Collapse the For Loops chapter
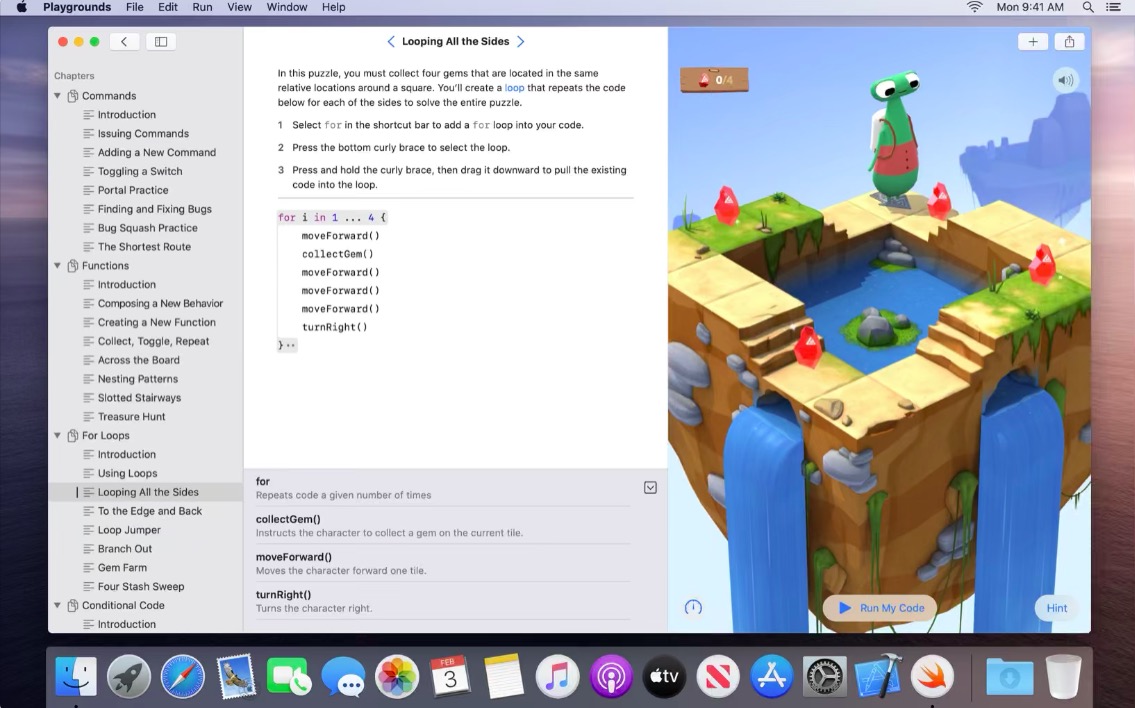The height and width of the screenshot is (708, 1135). click(x=57, y=435)
